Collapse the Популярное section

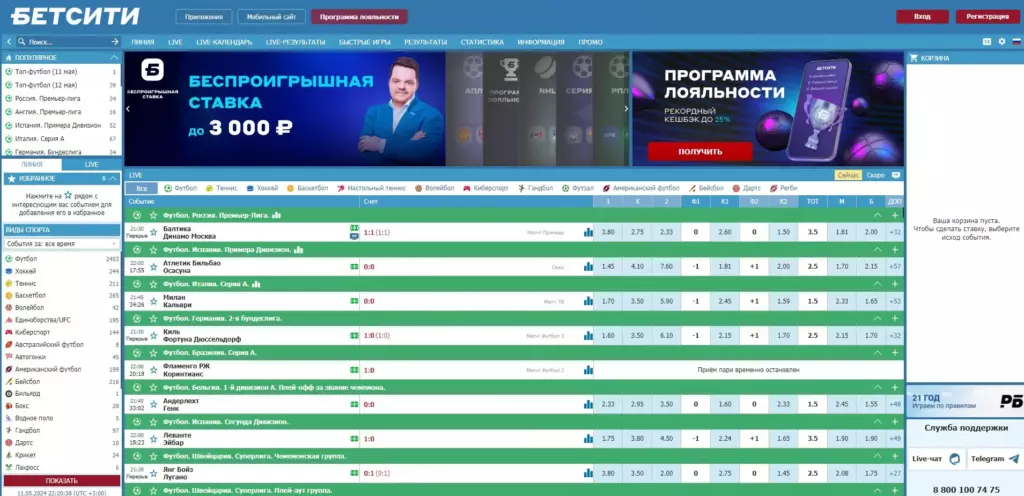(x=116, y=57)
